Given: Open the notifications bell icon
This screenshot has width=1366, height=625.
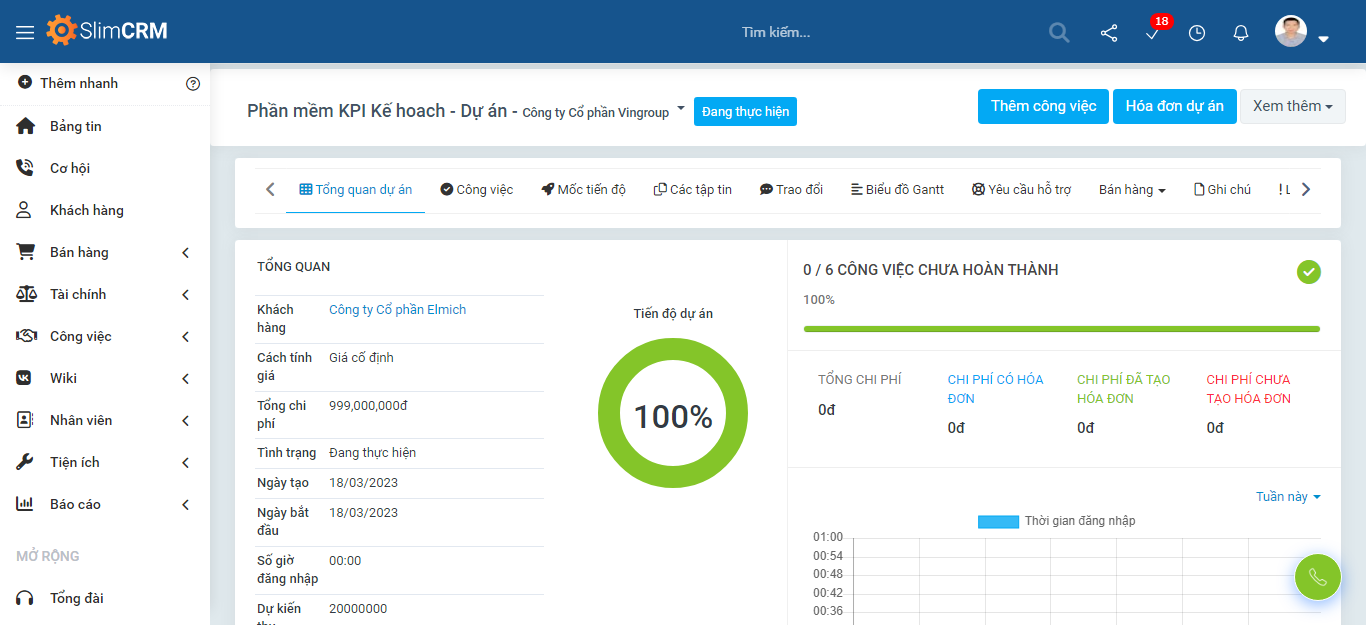Looking at the screenshot, I should tap(1240, 32).
